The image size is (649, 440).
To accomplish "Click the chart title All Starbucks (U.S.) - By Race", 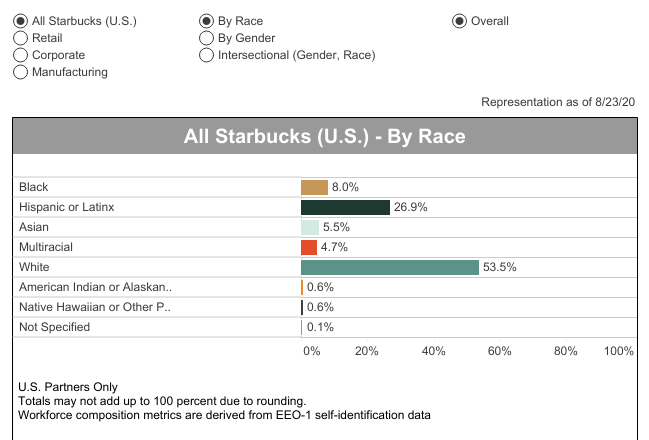I will click(x=324, y=136).
